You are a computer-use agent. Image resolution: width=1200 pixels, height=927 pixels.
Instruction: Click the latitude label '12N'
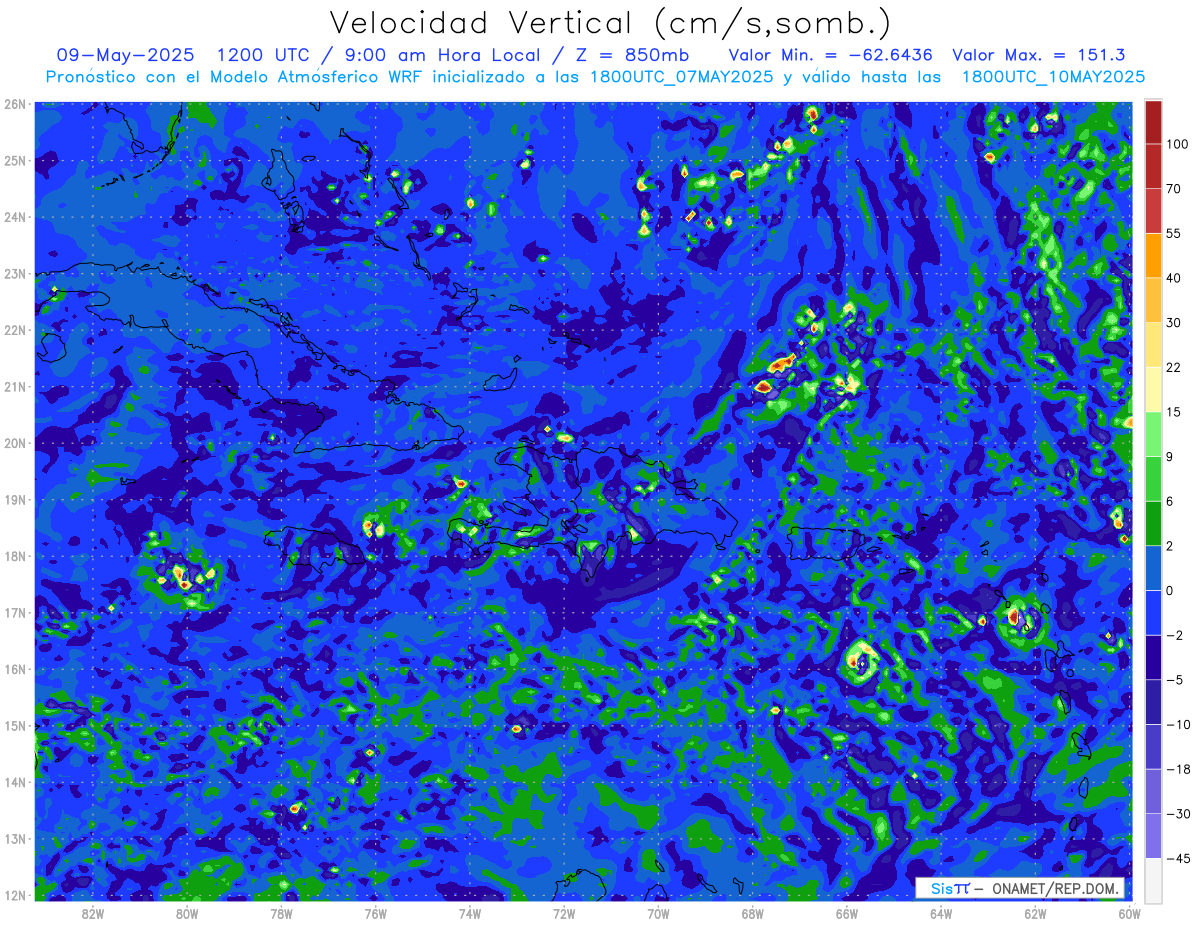click(15, 895)
